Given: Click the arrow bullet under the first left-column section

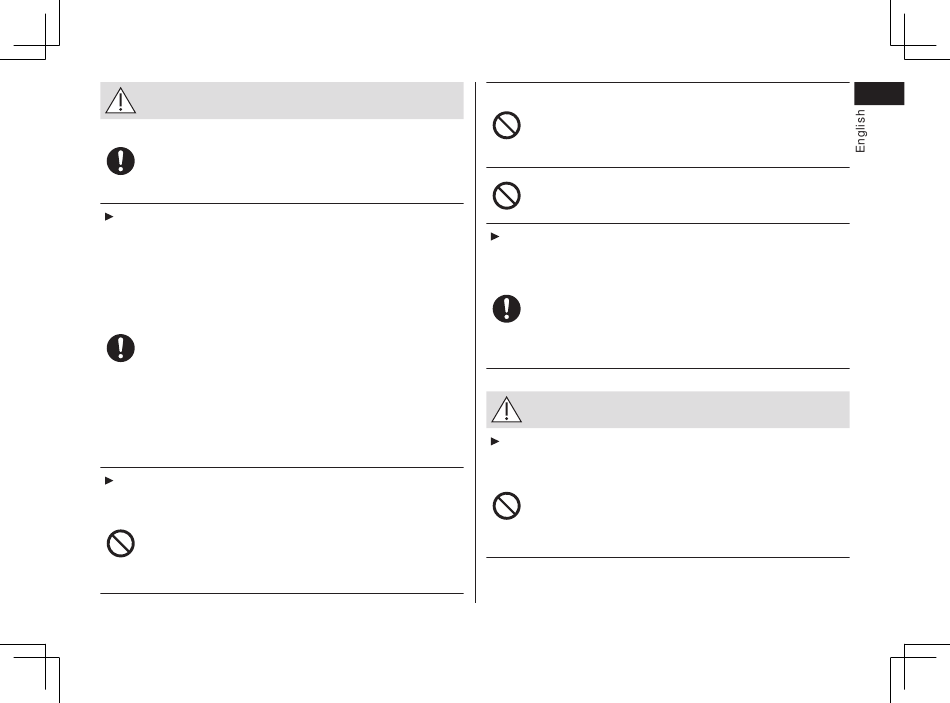Looking at the screenshot, I should click(109, 217).
